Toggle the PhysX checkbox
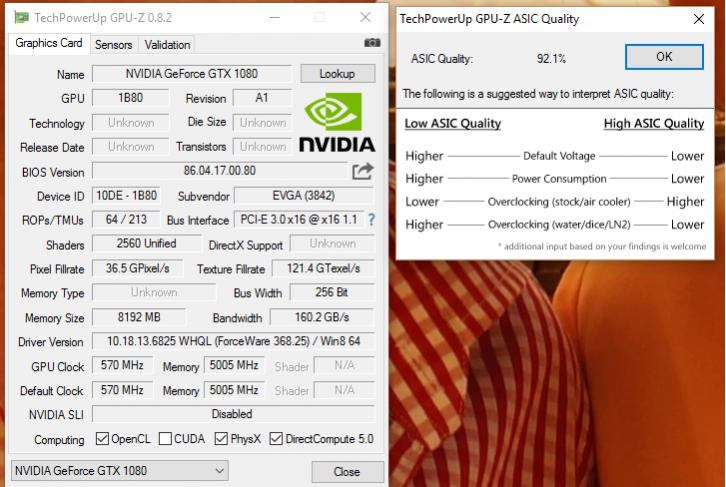The height and width of the screenshot is (487, 726). 221,438
